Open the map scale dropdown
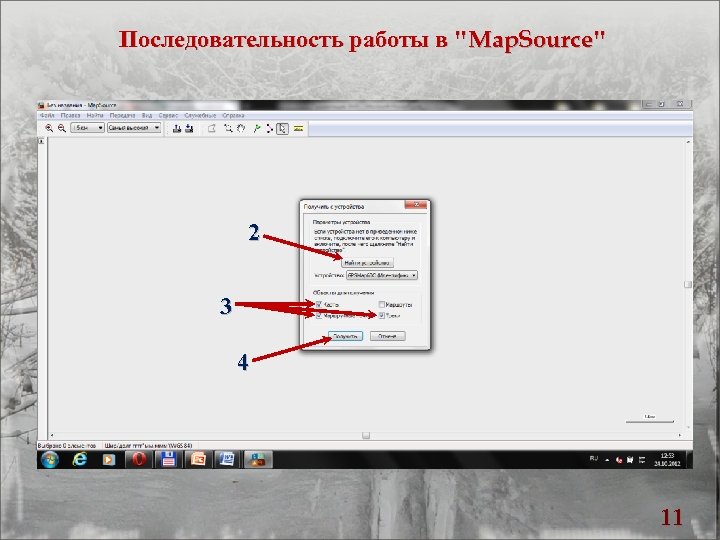Screen dimensions: 720x540 coord(87,128)
